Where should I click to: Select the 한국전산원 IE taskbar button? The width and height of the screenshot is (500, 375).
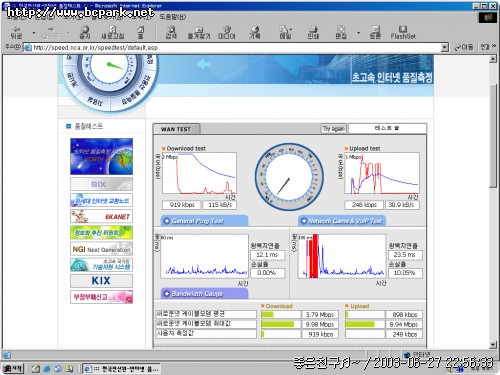(121, 369)
